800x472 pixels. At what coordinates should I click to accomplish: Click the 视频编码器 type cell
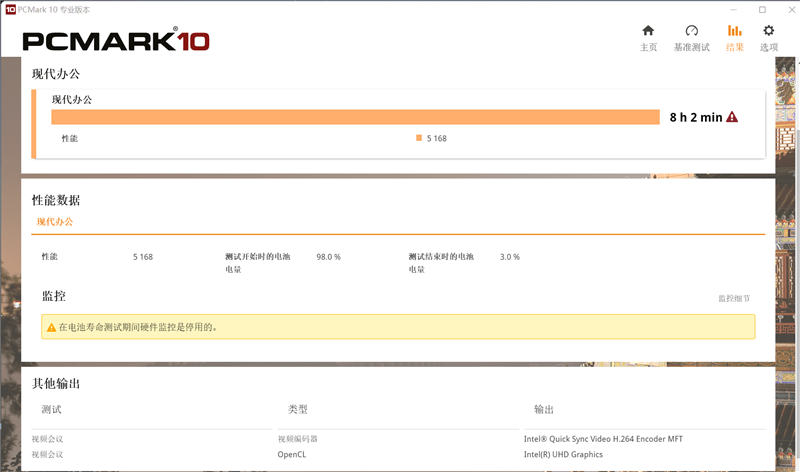pyautogui.click(x=297, y=439)
